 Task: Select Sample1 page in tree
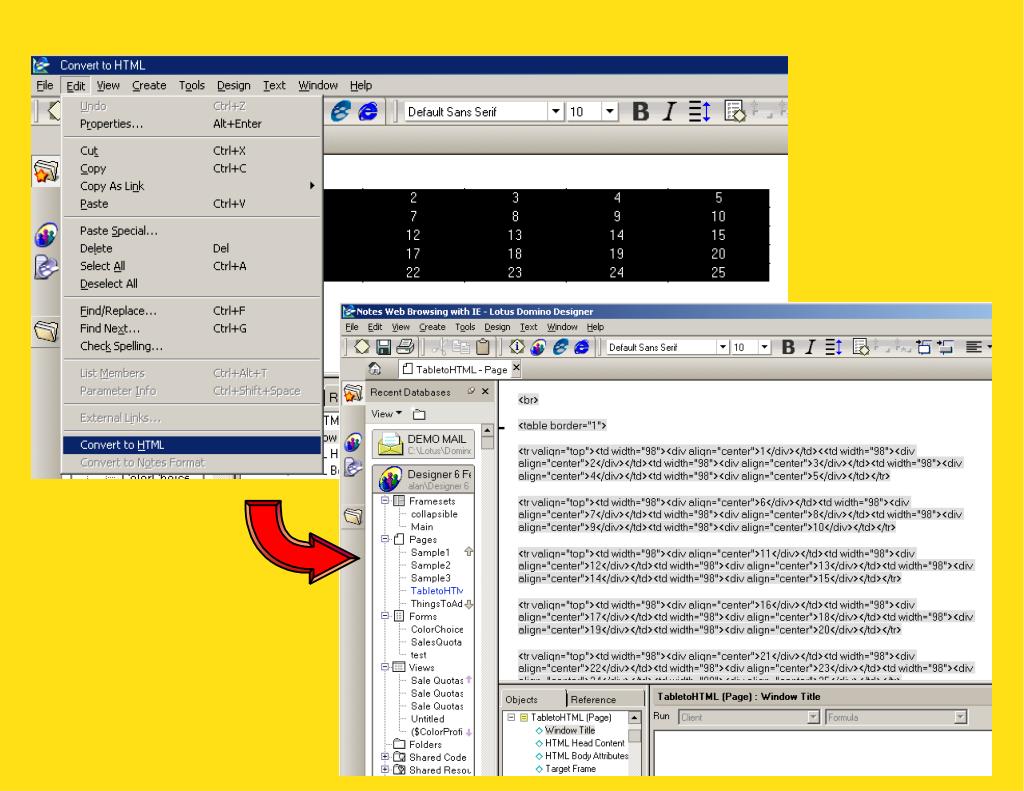pyautogui.click(x=430, y=553)
